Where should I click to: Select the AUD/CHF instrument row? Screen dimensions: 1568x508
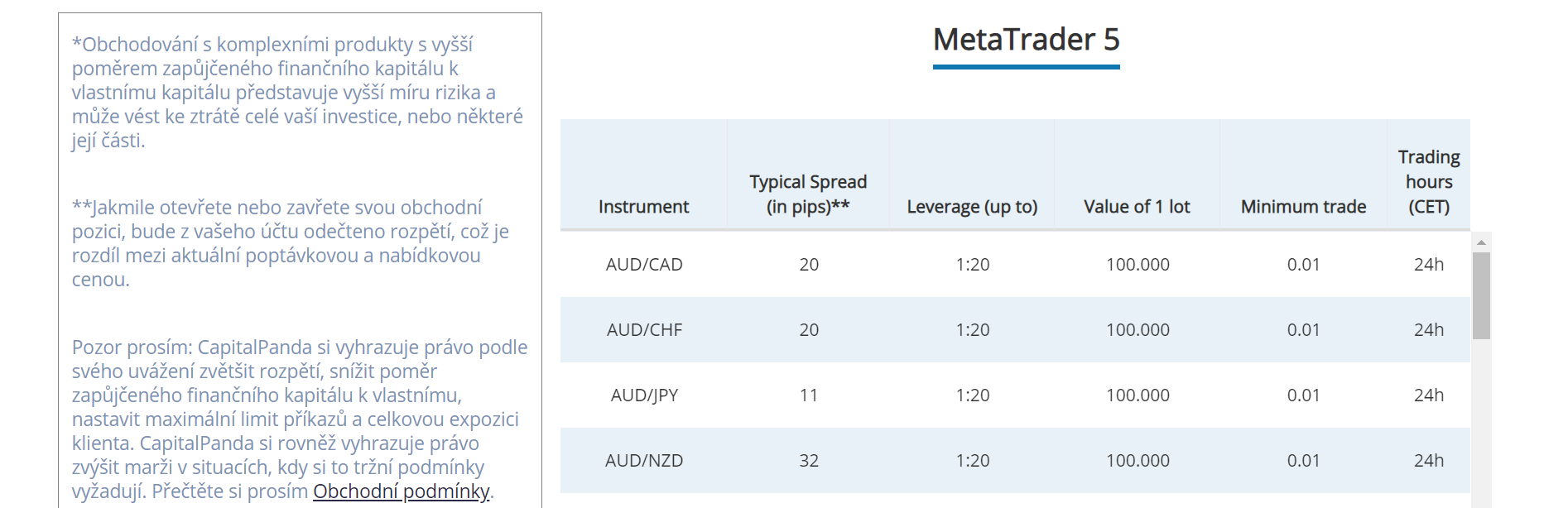point(644,330)
